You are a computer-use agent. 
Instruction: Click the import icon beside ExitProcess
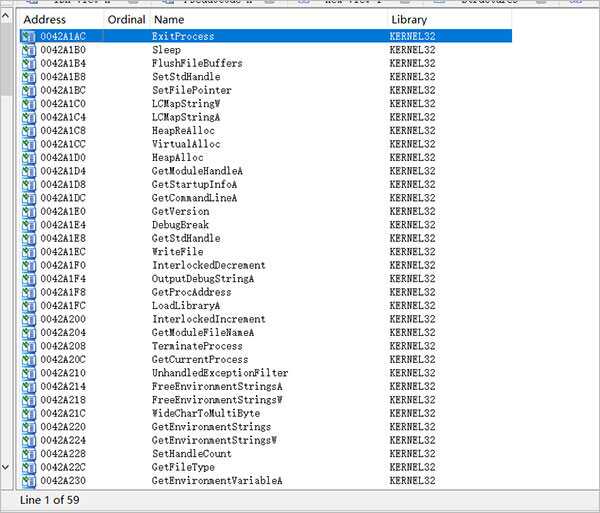click(29, 36)
